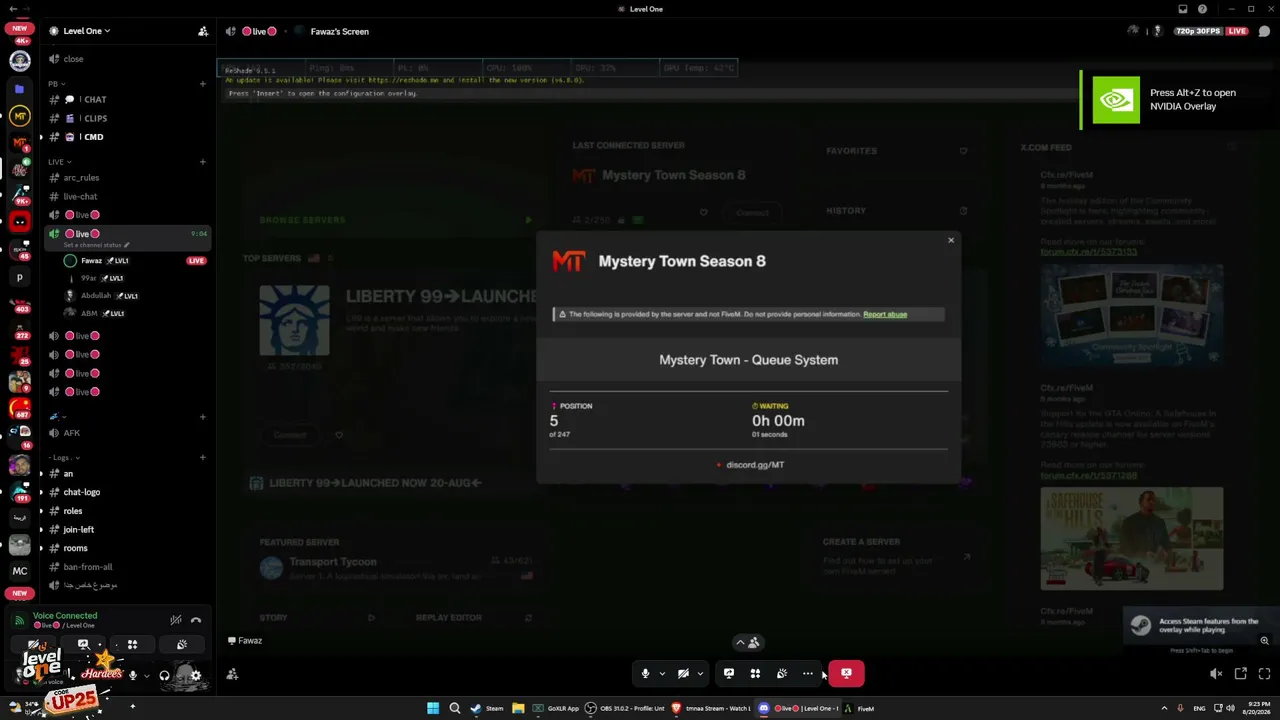This screenshot has height=720, width=1280.
Task: Open the join-left channel
Action: [127, 530]
